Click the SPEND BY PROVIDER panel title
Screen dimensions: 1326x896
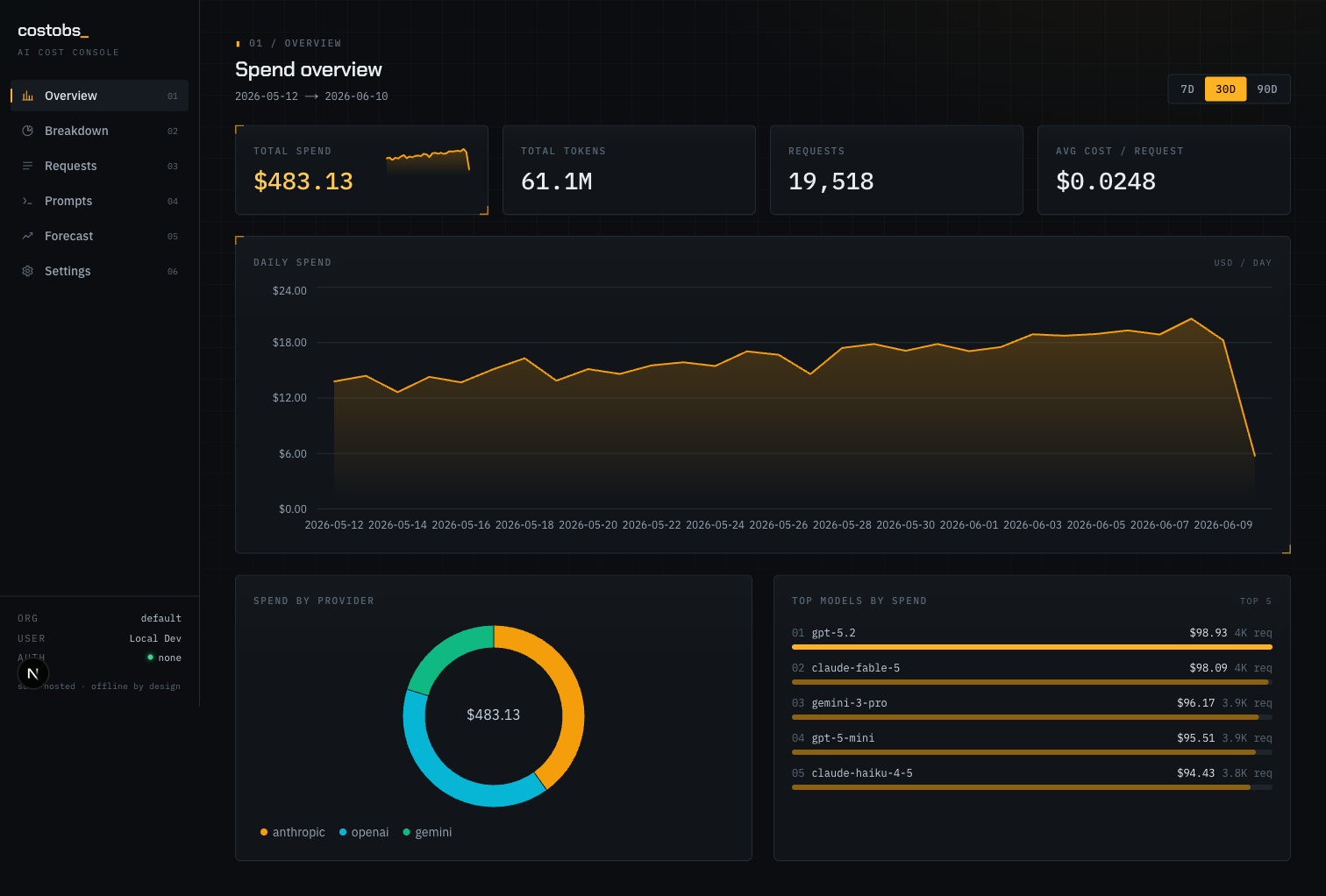[314, 601]
